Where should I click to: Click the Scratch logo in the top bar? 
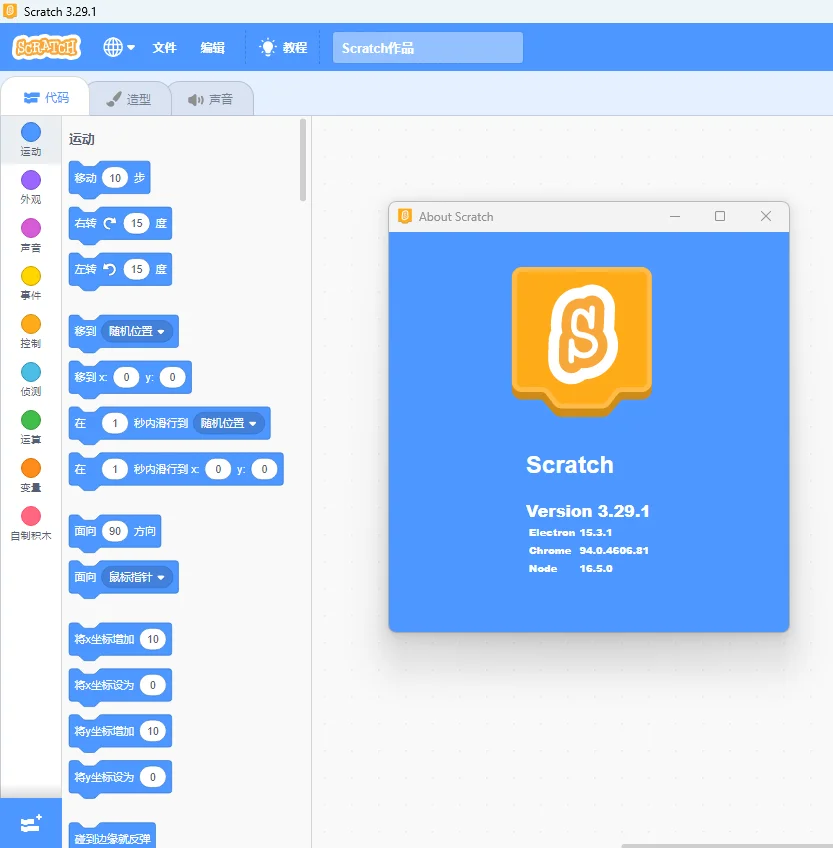pos(45,46)
